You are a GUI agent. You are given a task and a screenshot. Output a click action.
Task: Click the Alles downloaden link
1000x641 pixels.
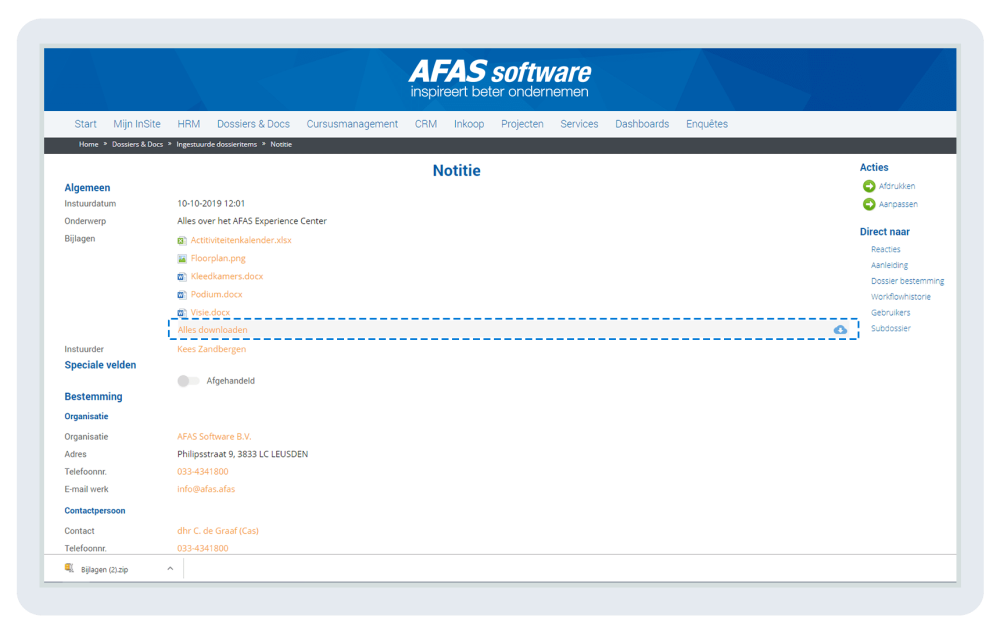click(x=212, y=329)
